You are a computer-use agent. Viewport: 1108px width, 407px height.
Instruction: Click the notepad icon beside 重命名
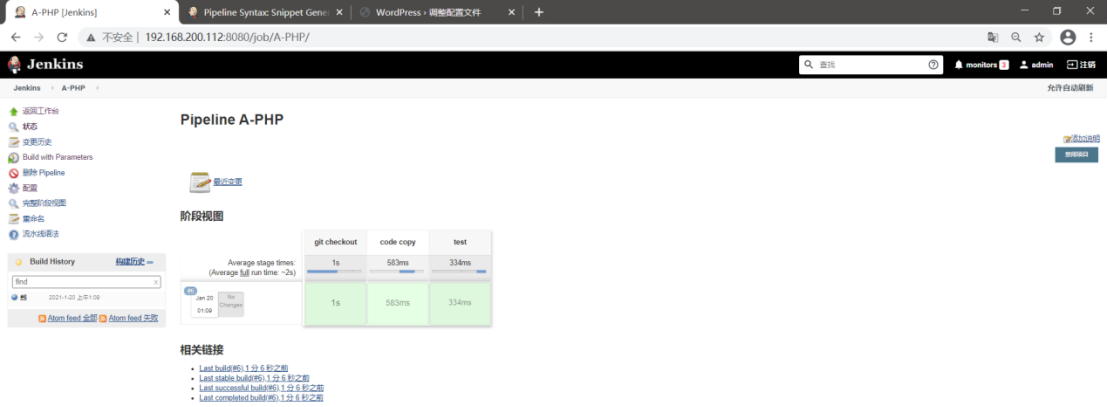[x=13, y=219]
